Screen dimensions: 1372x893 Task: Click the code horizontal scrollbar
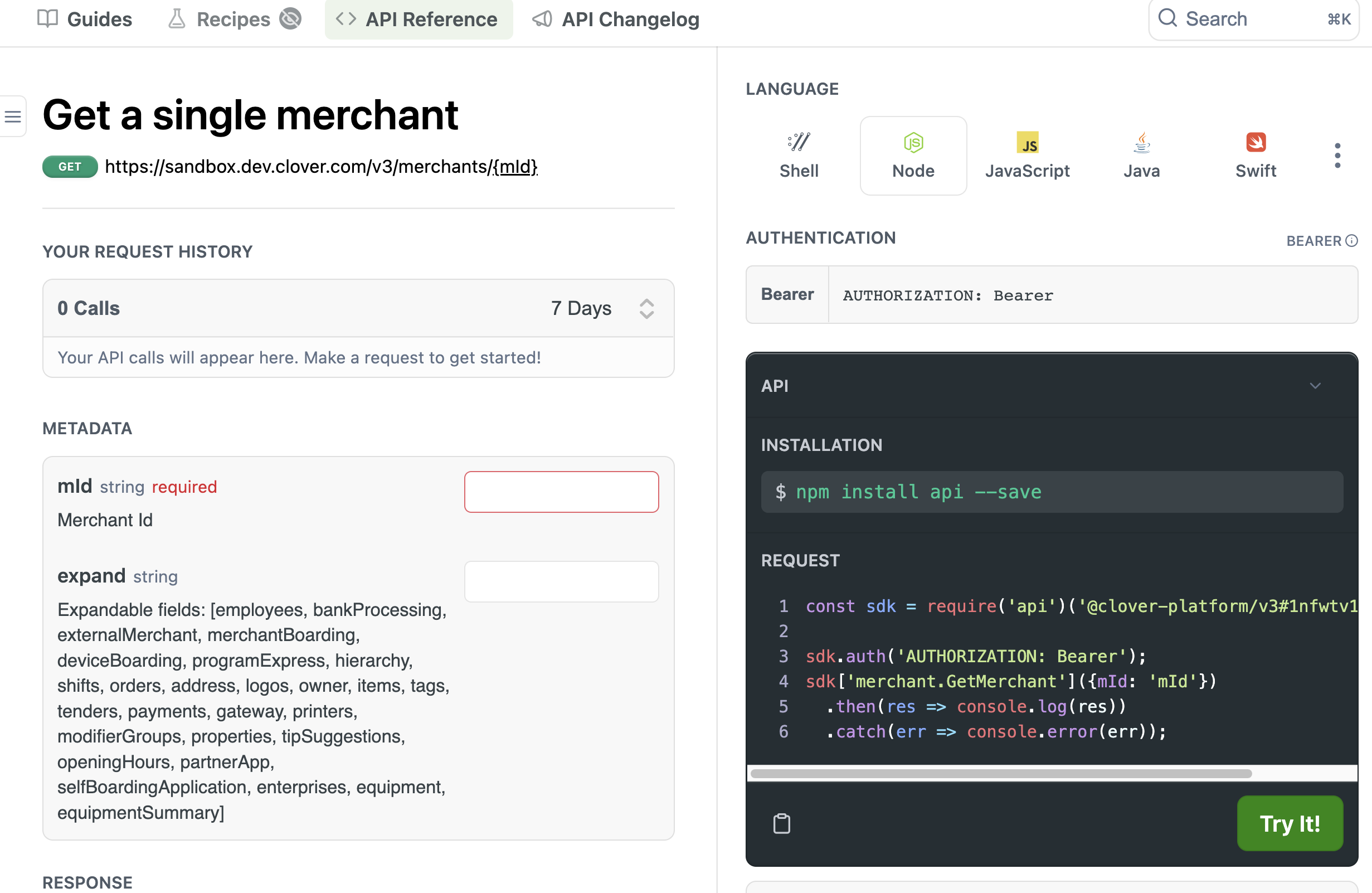[x=1000, y=774]
